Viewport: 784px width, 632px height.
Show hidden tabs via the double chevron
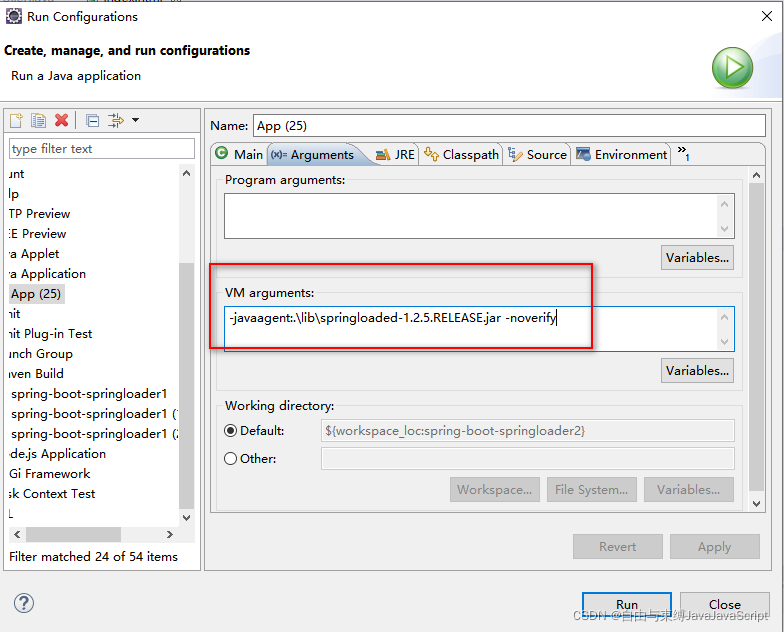684,152
